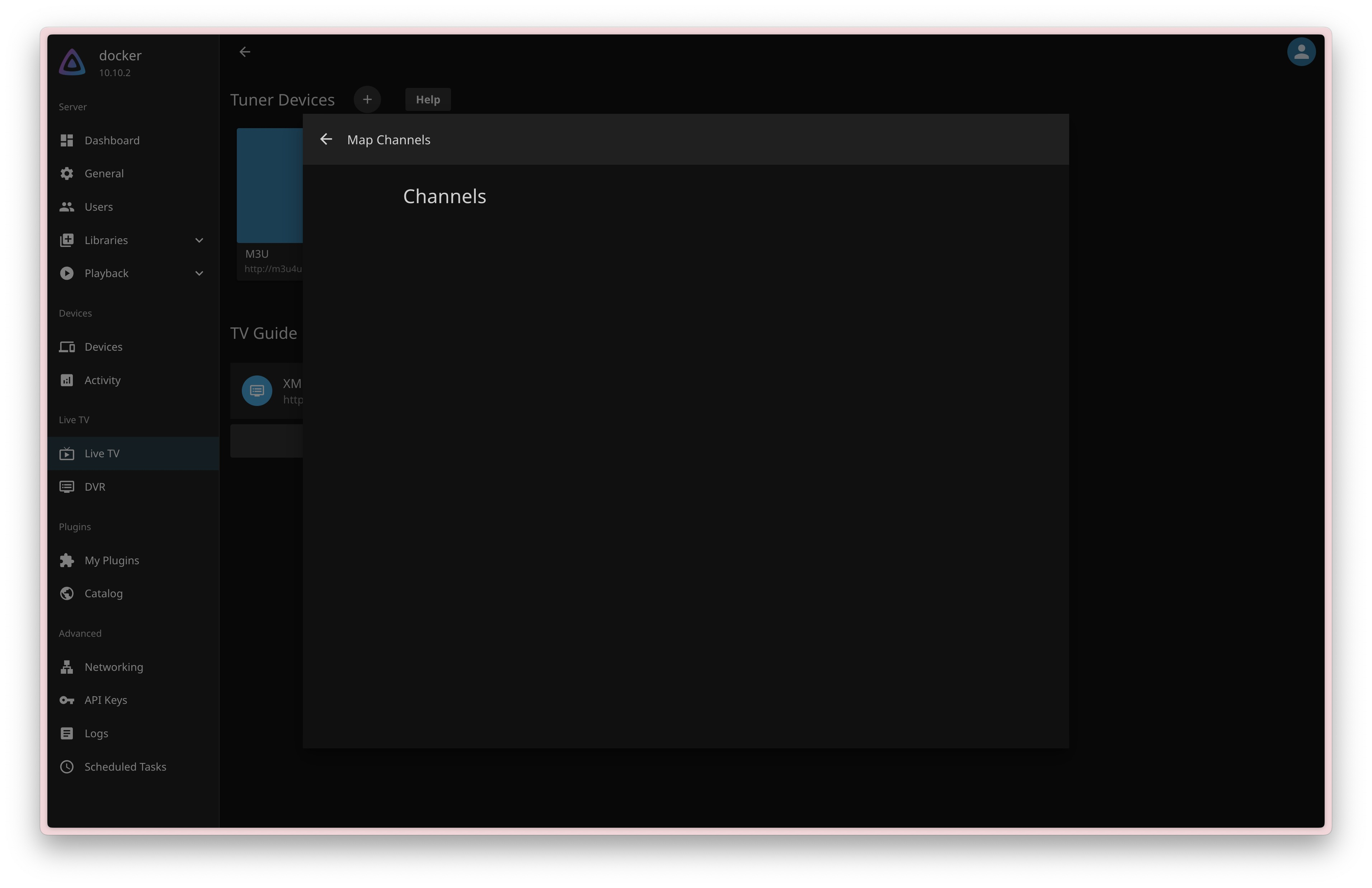This screenshot has height=888, width=1372.
Task: Click the Scheduled Tasks clock icon
Action: tap(67, 766)
